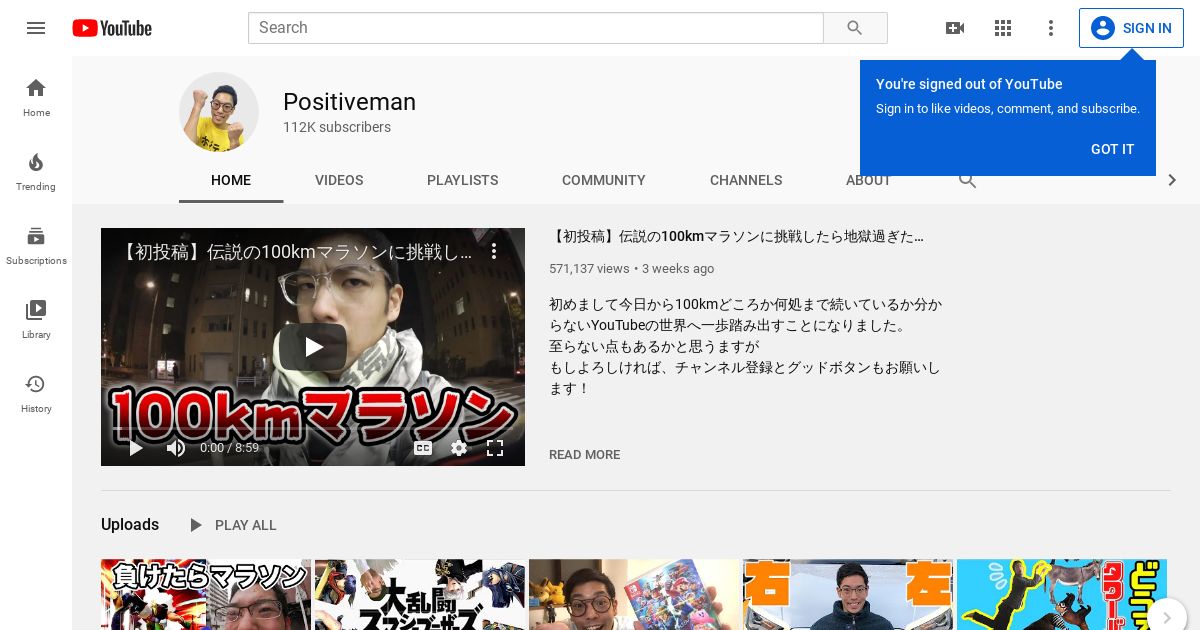This screenshot has height=630, width=1200.
Task: Open Library in sidebar
Action: (36, 319)
